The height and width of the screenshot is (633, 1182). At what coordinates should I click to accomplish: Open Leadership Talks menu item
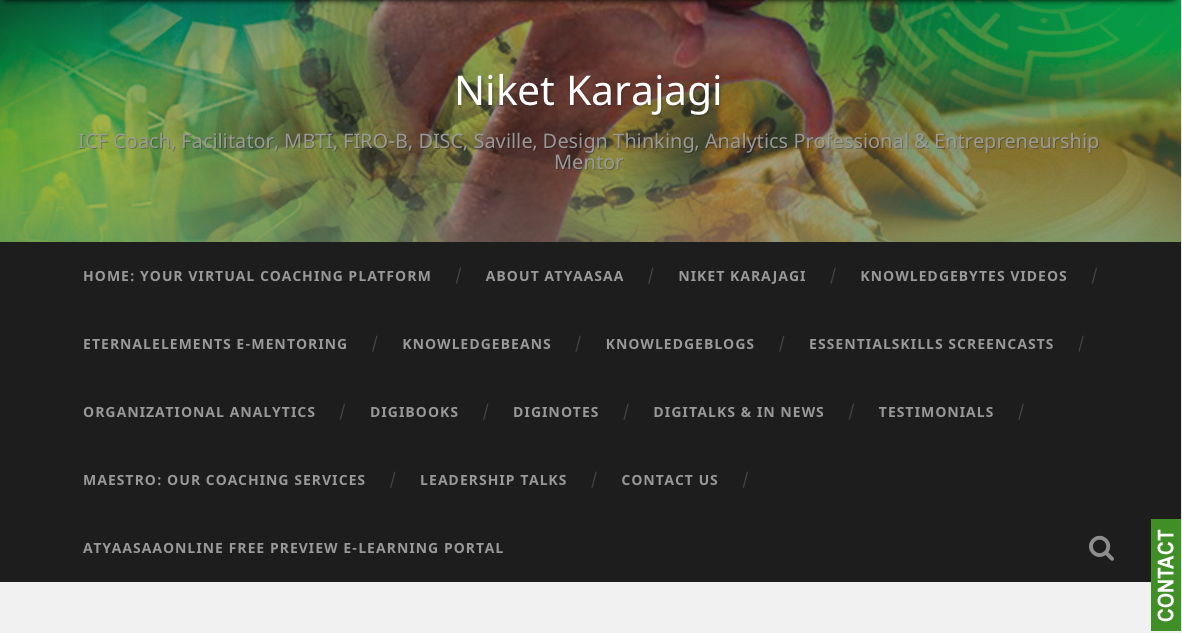(x=493, y=480)
